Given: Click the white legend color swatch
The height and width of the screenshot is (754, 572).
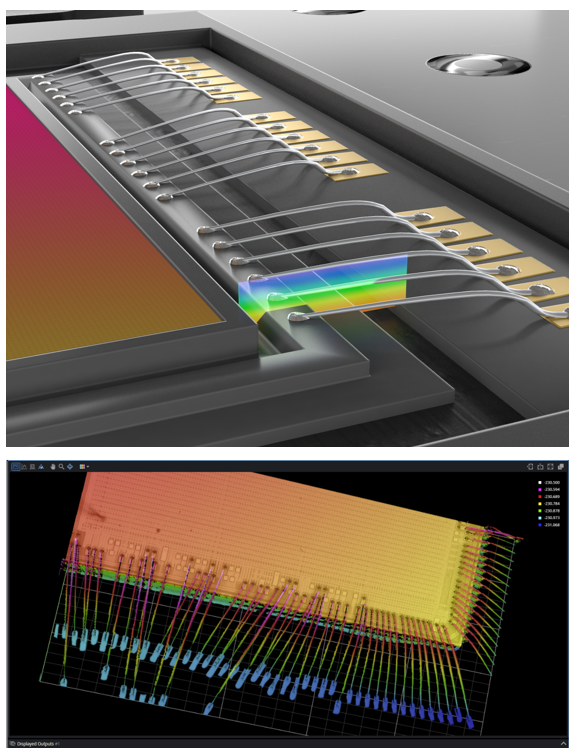Looking at the screenshot, I should coord(540,482).
